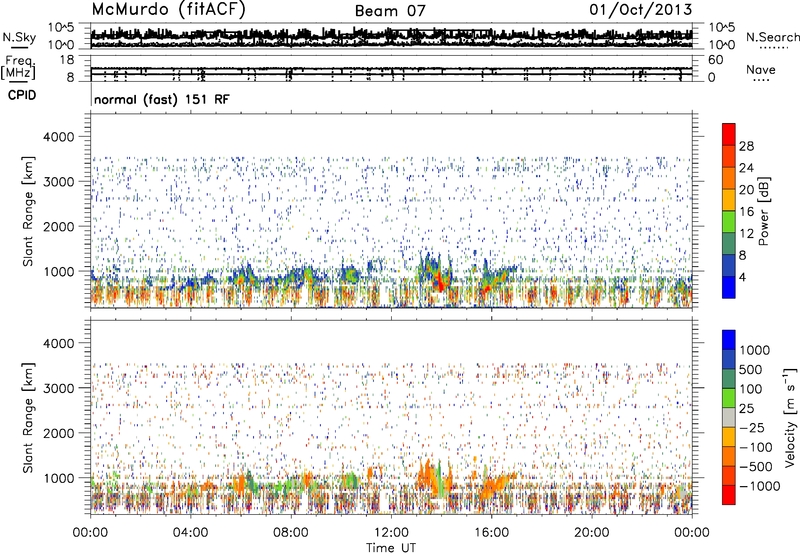Select the 3000 tick on Power panel axis

click(58, 182)
